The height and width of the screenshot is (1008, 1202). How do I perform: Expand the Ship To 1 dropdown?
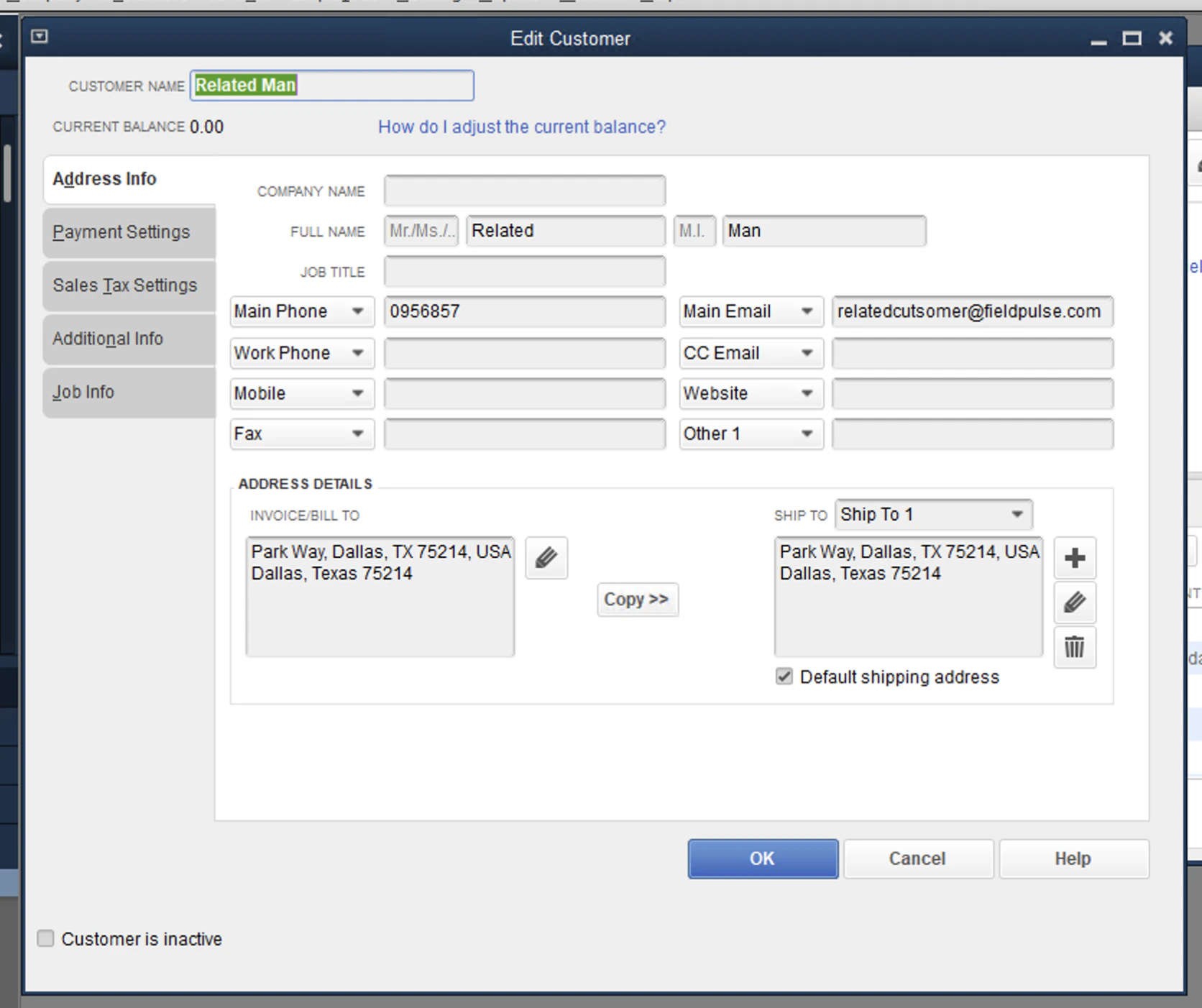click(x=934, y=514)
